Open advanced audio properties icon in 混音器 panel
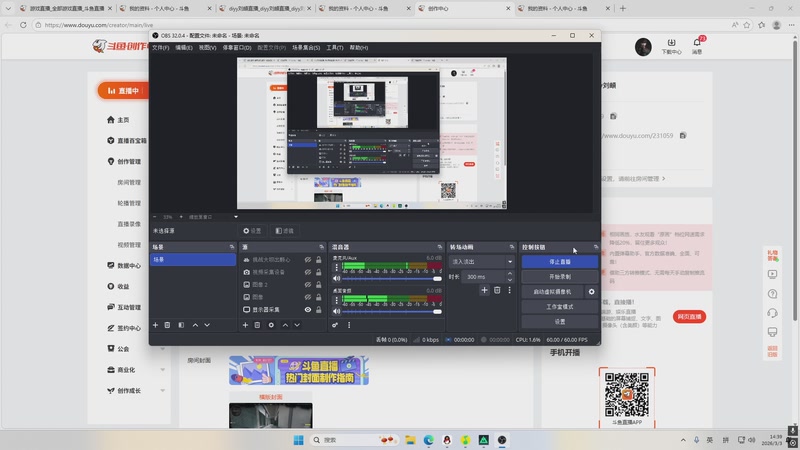The image size is (800, 450). pyautogui.click(x=335, y=325)
